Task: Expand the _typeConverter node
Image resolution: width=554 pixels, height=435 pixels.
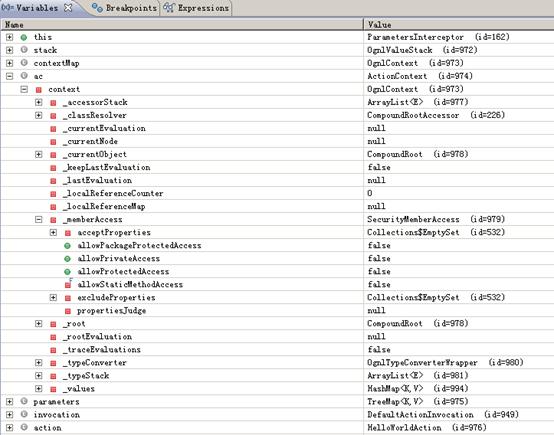Action: click(39, 363)
